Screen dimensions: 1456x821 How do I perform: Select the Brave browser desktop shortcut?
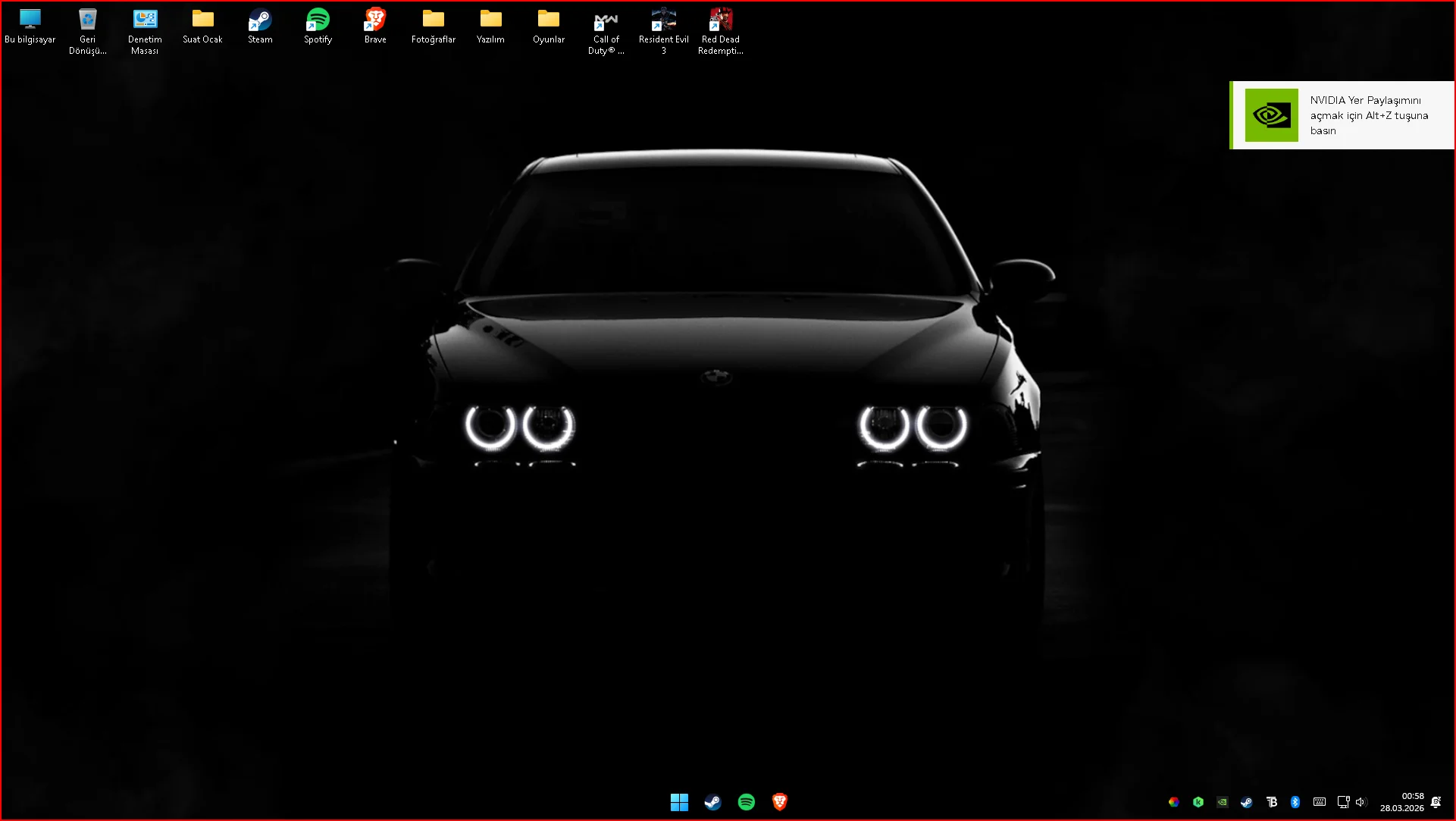375,27
